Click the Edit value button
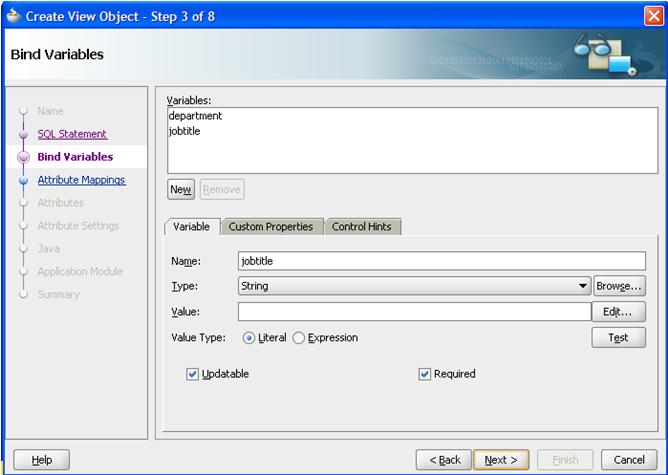 [619, 312]
